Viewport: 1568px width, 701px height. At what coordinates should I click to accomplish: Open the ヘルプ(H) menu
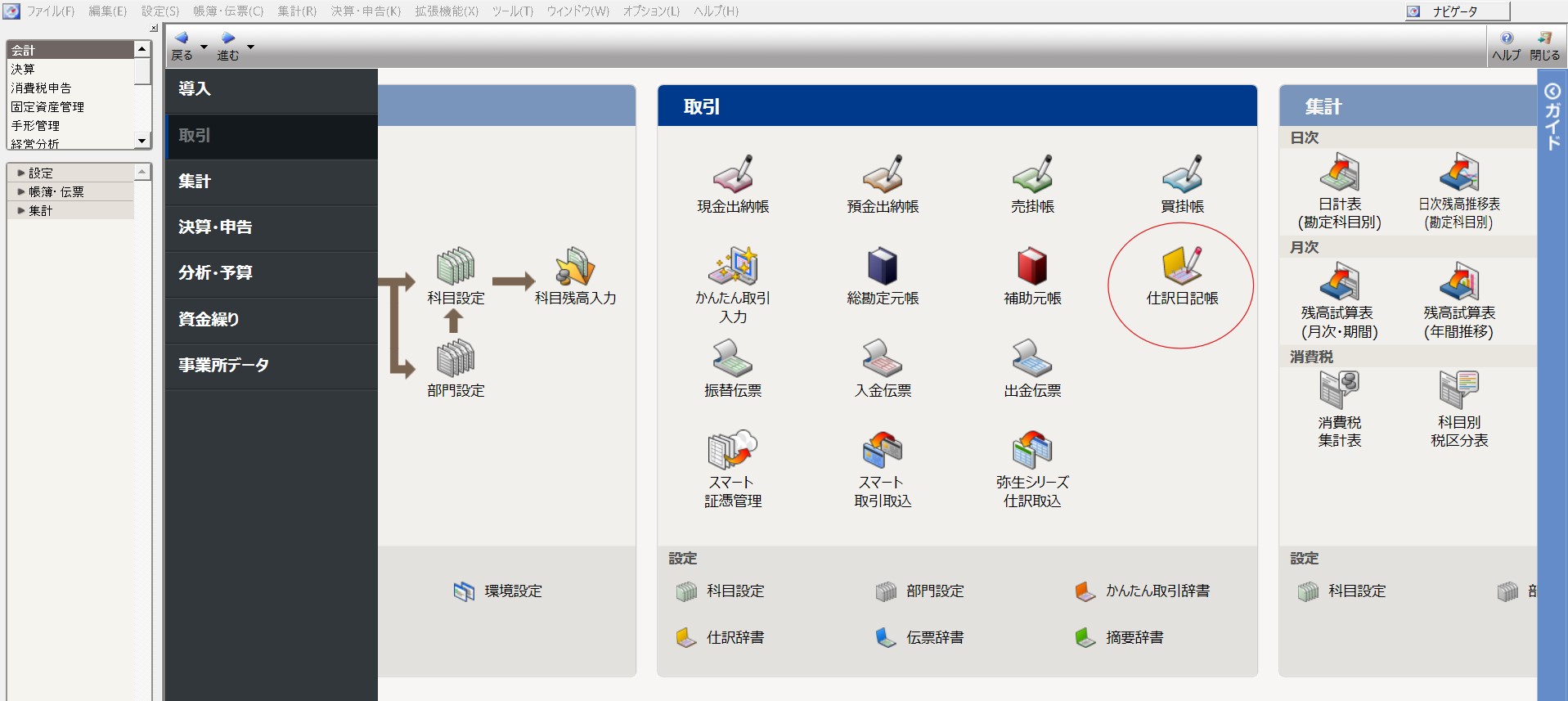pos(716,11)
